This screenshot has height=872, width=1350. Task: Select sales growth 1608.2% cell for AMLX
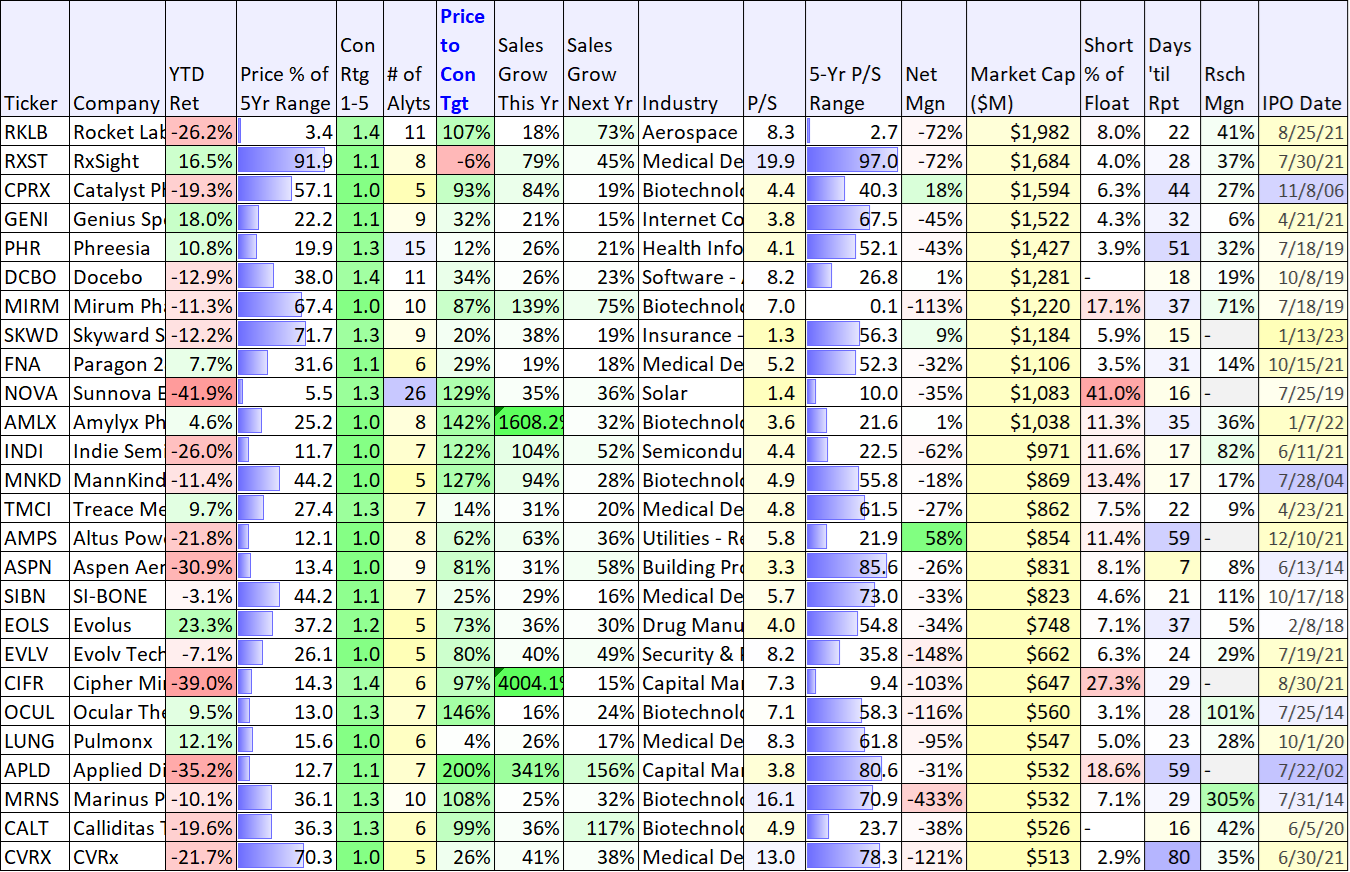(x=528, y=422)
